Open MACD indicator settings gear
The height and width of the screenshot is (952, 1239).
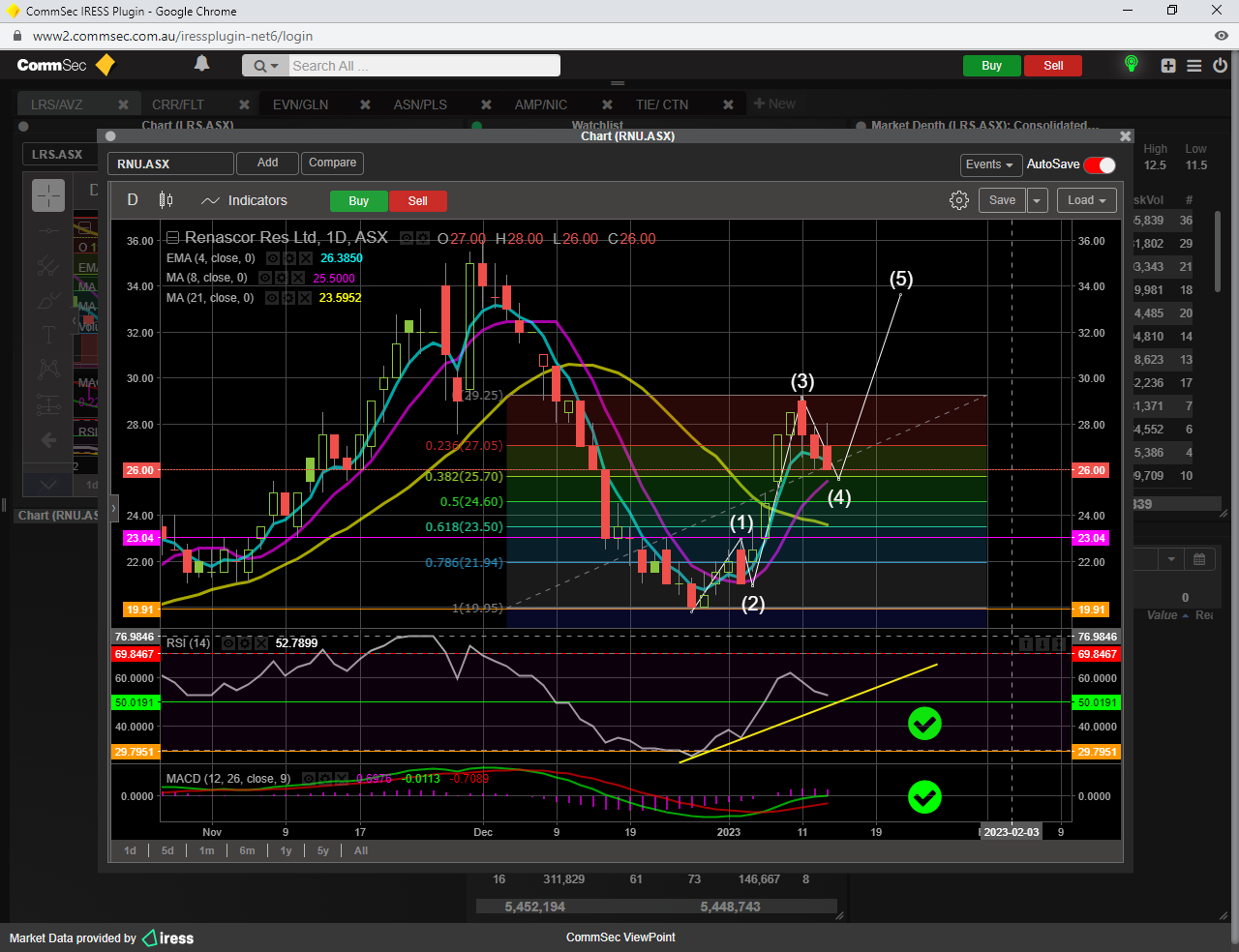[325, 778]
